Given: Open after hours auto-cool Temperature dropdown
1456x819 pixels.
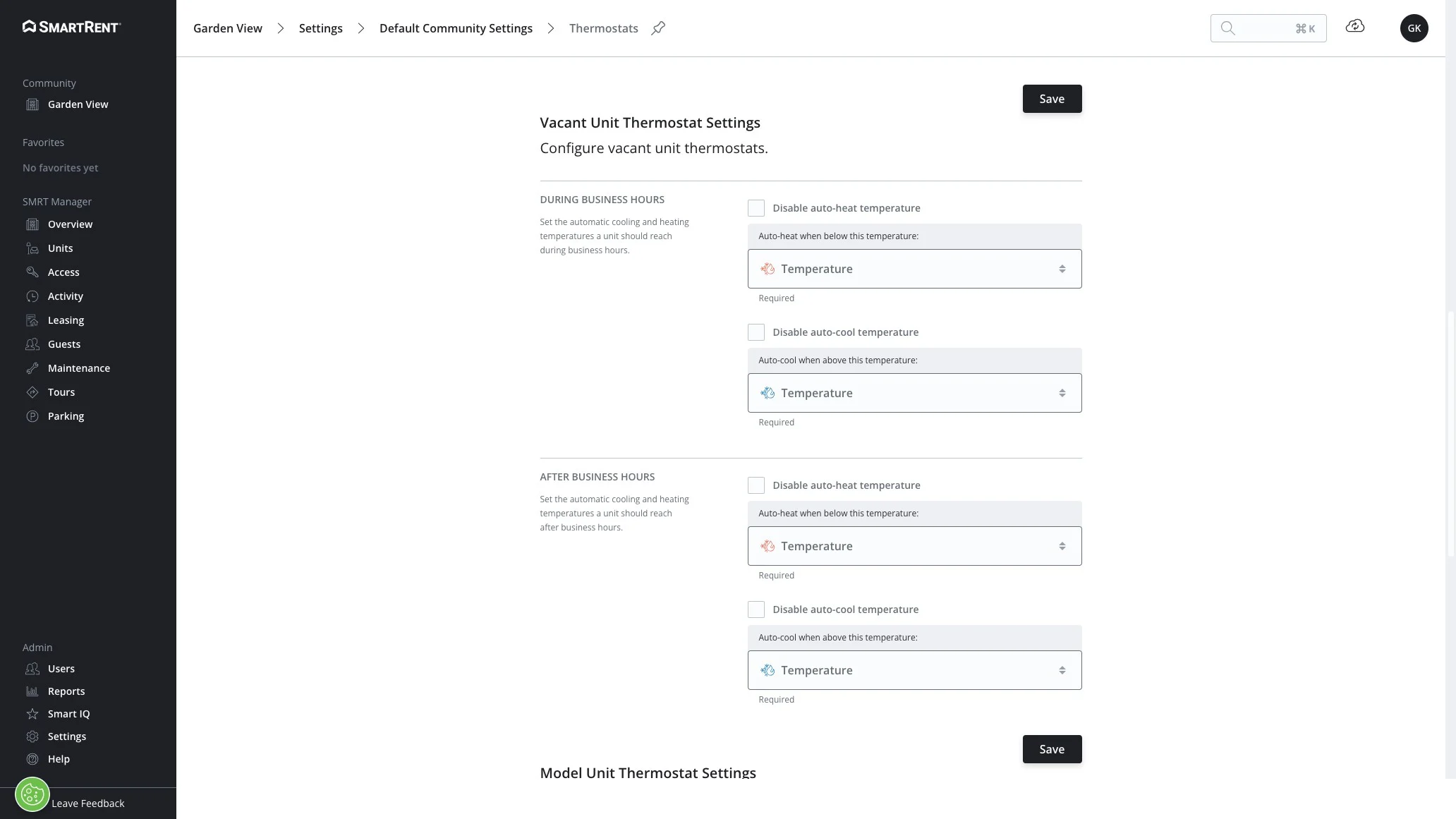Looking at the screenshot, I should coord(914,670).
